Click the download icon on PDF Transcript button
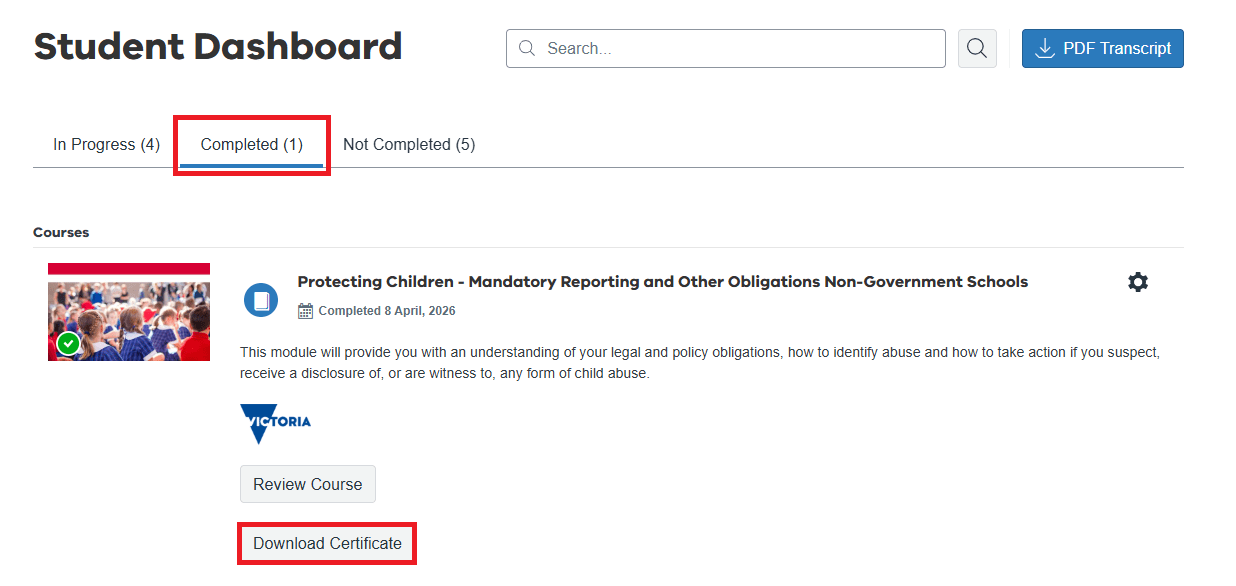The width and height of the screenshot is (1236, 586). (x=1043, y=48)
